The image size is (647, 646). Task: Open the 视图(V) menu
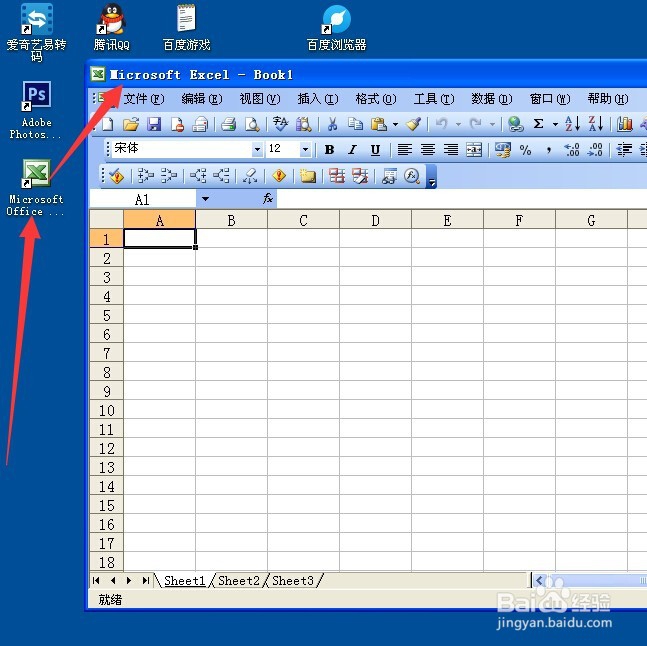click(260, 99)
